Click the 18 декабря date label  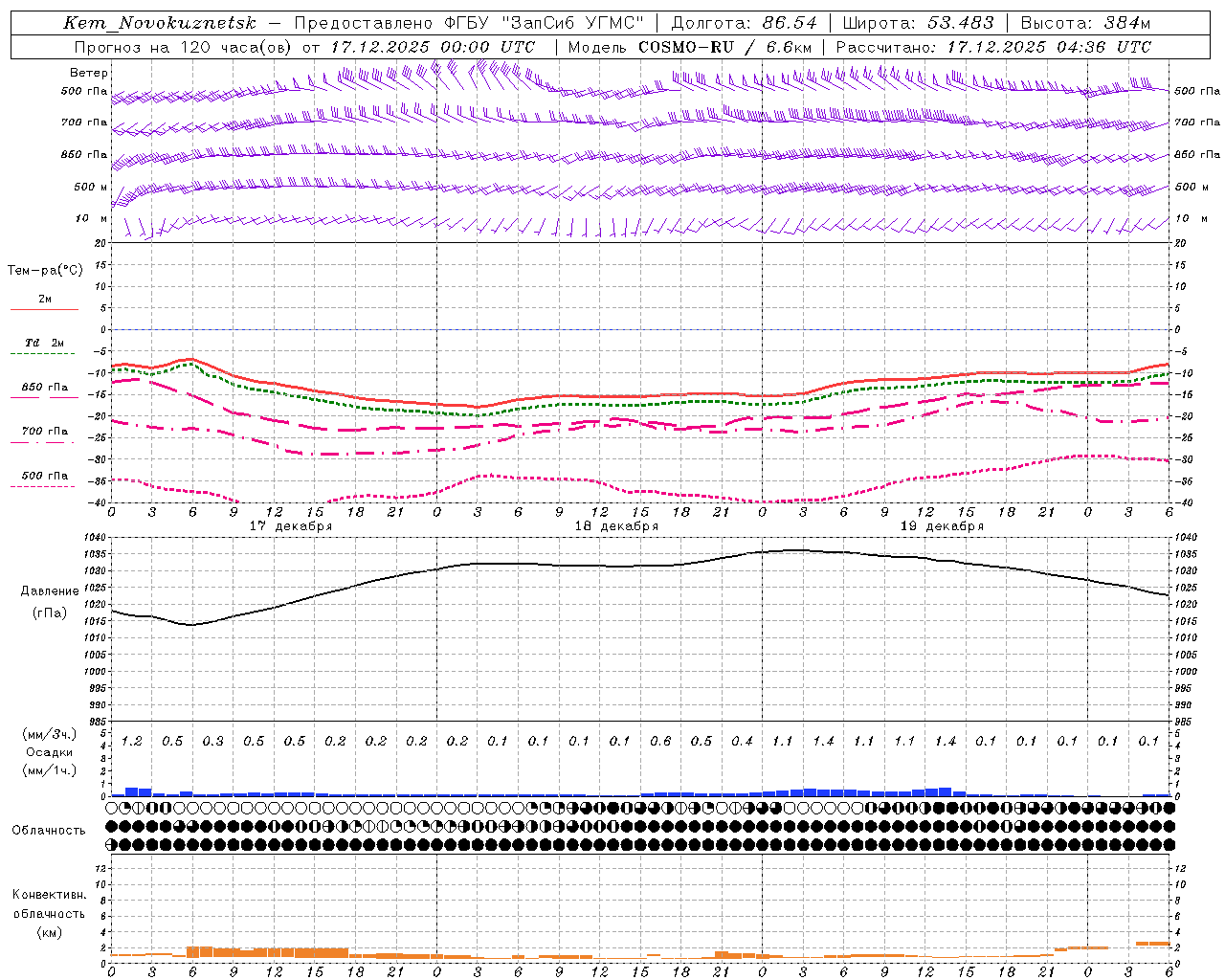(616, 526)
